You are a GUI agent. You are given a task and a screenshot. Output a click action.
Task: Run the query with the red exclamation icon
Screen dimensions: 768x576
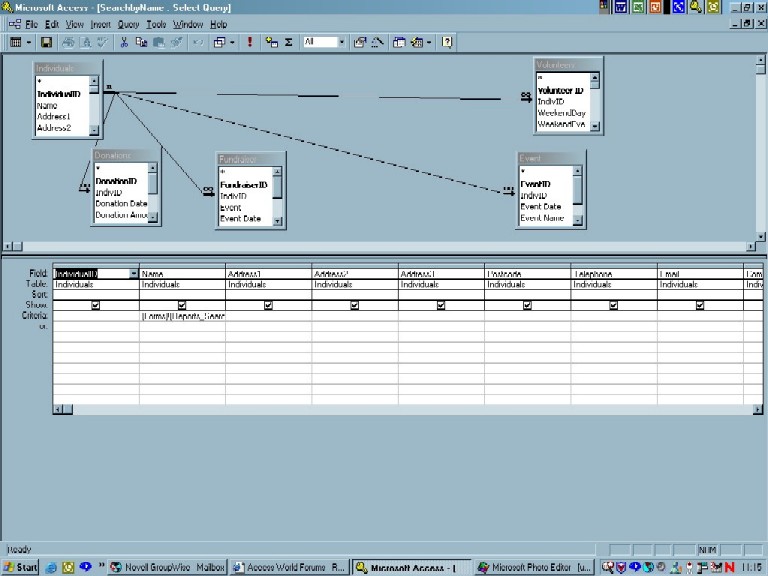click(x=249, y=42)
